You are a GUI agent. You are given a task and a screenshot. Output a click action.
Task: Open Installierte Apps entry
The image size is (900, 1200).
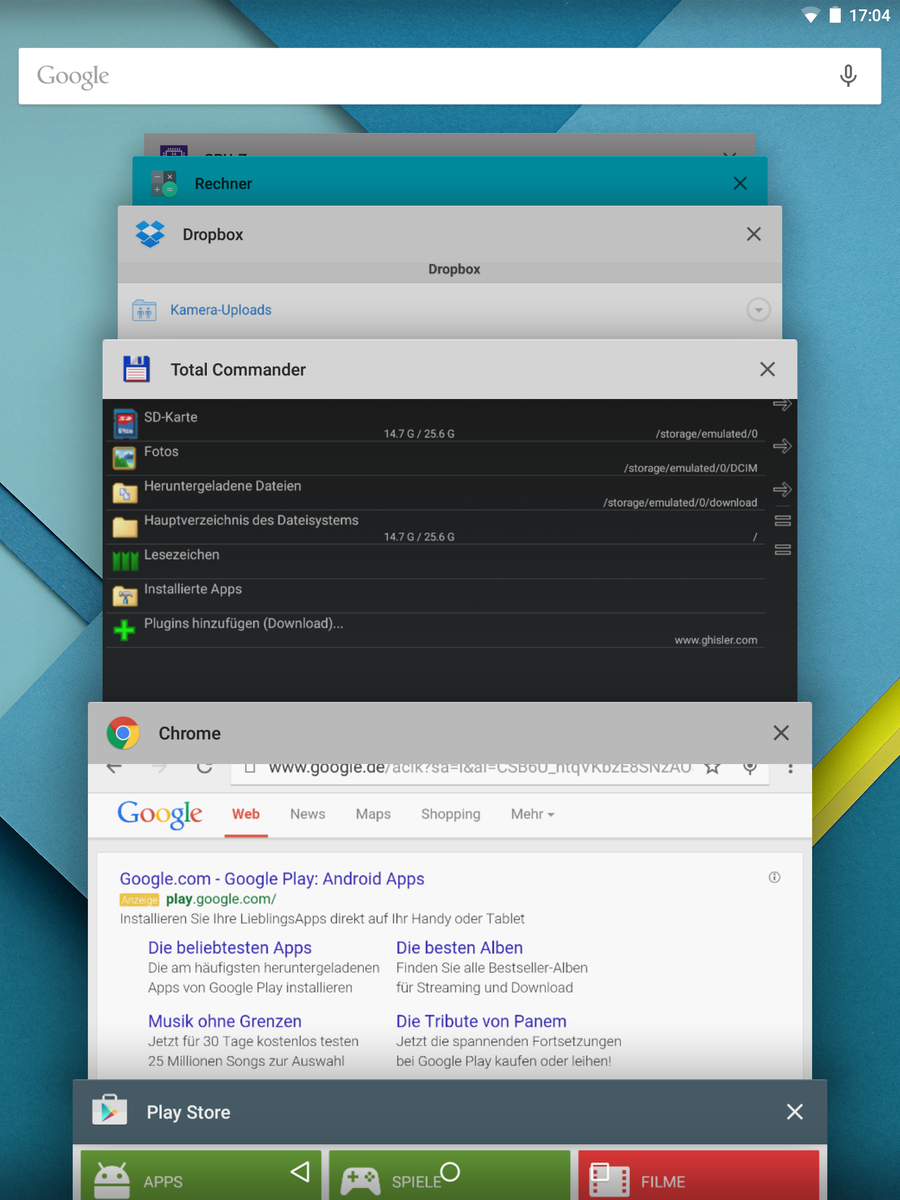click(435, 596)
